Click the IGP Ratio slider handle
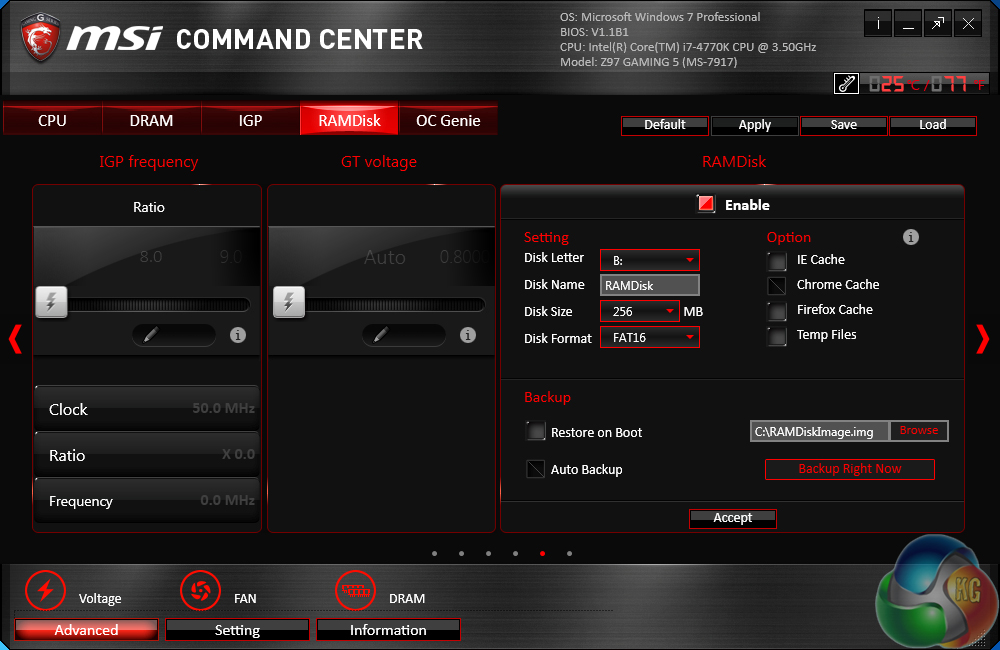This screenshot has width=1000, height=650. [x=51, y=302]
